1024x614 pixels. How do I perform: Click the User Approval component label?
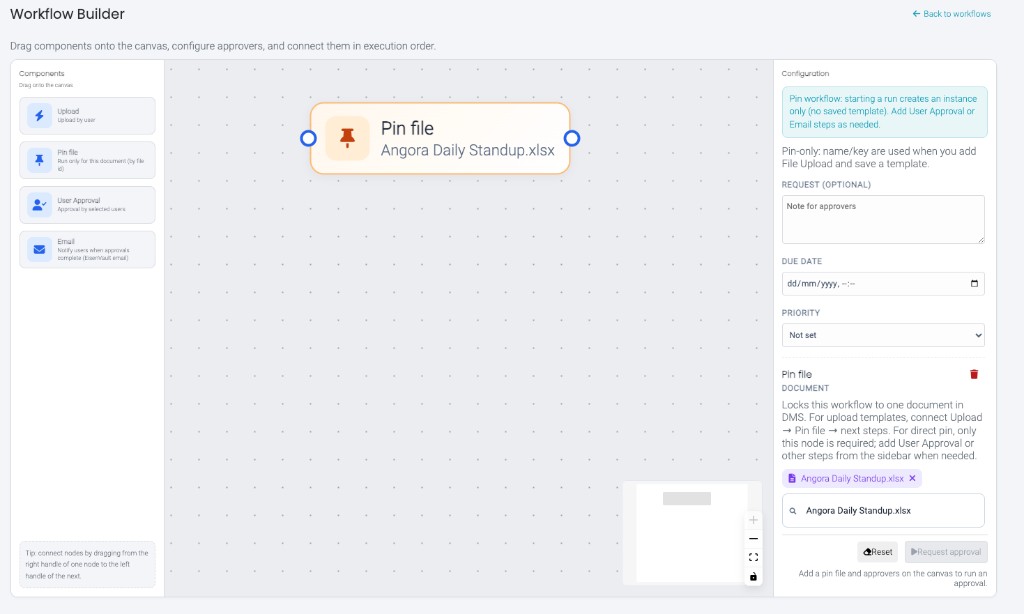[78, 201]
